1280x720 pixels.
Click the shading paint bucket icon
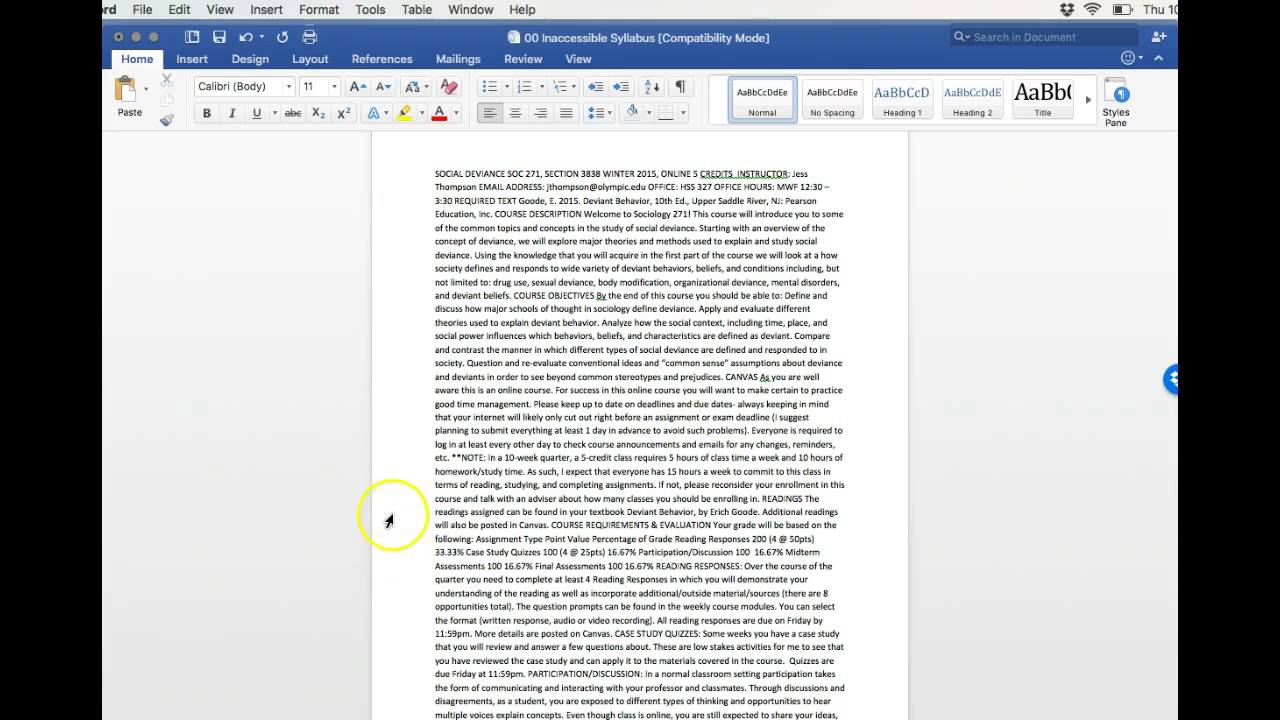point(631,112)
